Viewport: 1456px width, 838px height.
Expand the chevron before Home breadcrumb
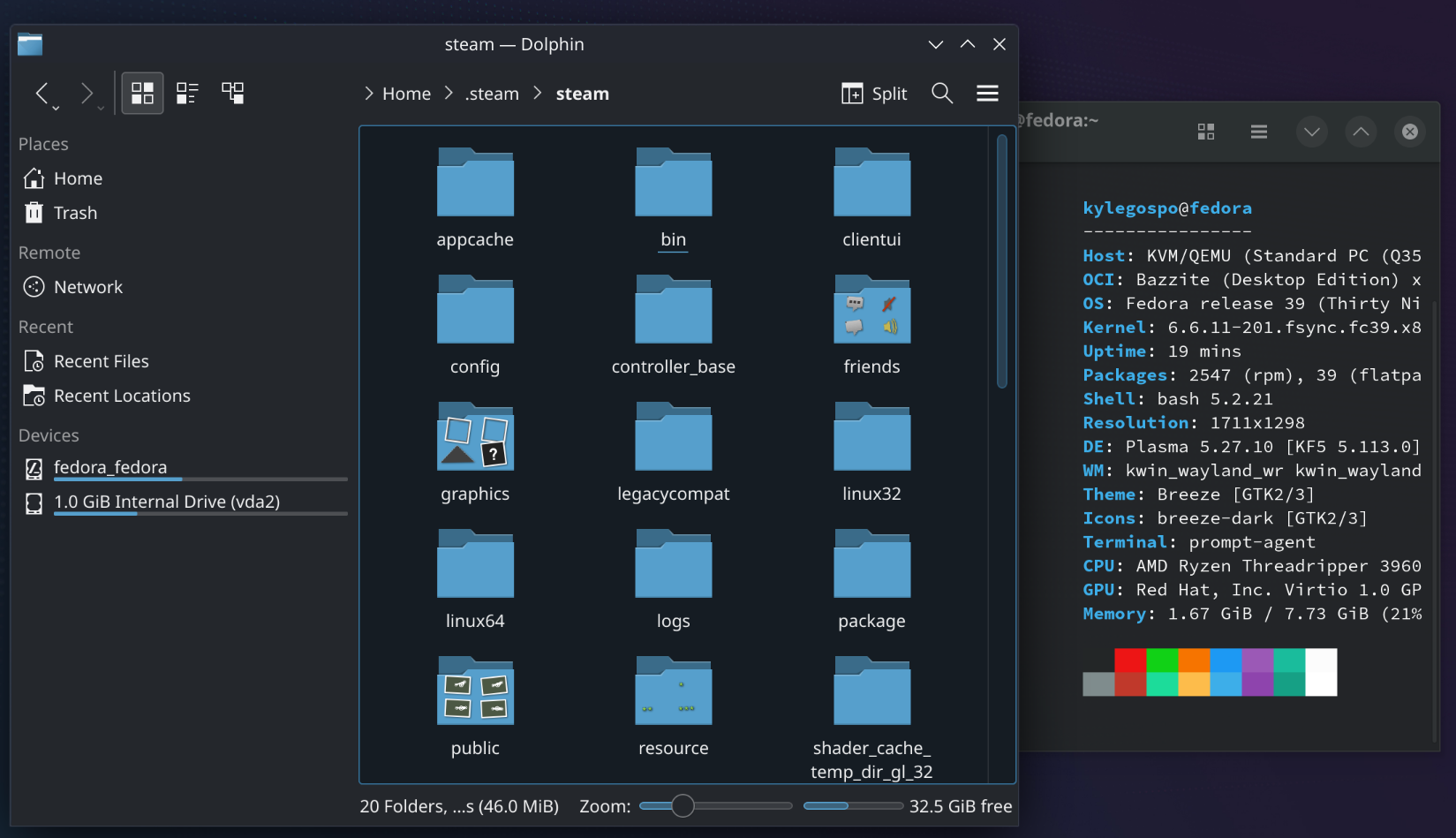coord(369,94)
